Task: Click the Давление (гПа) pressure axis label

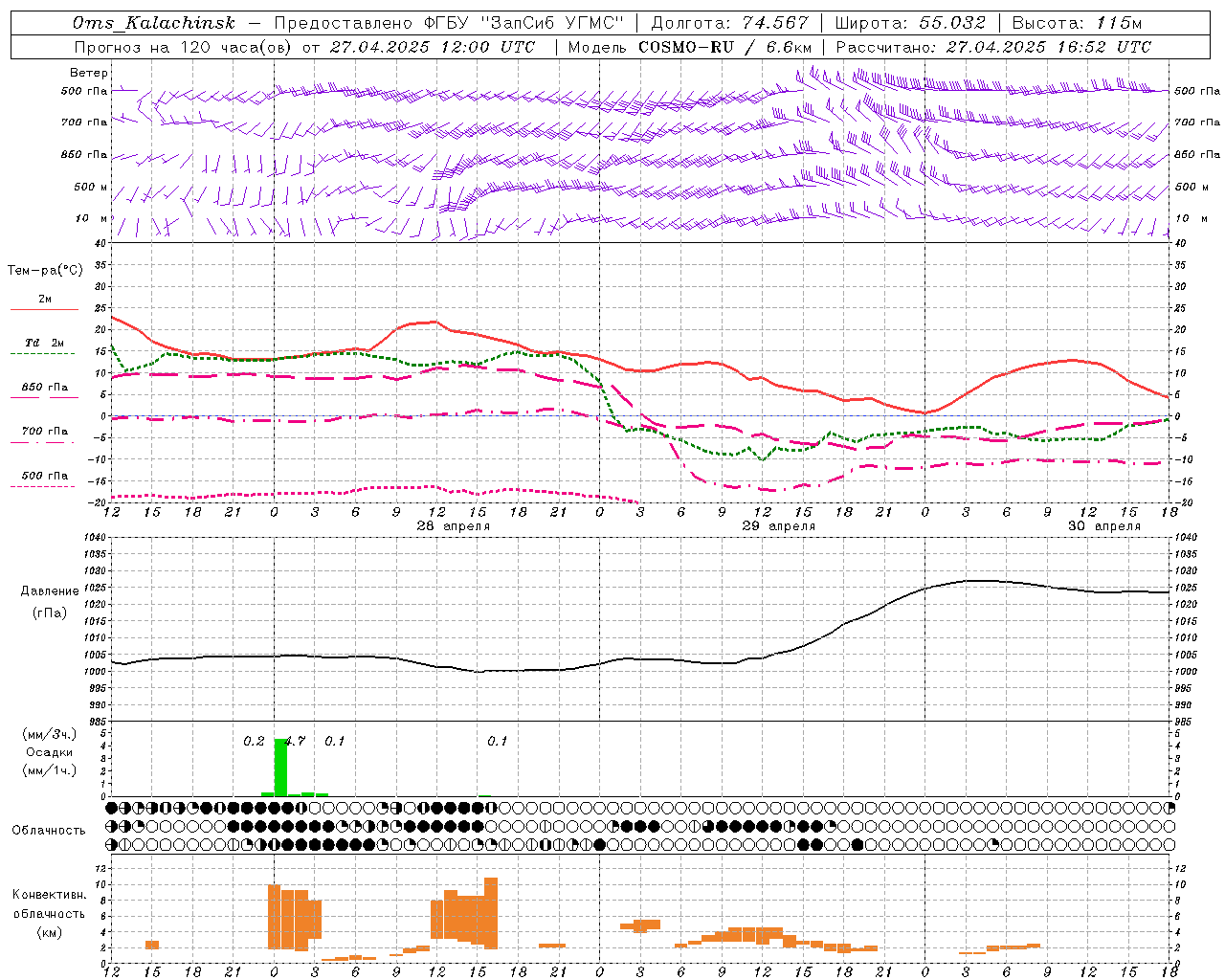Action: (50, 602)
